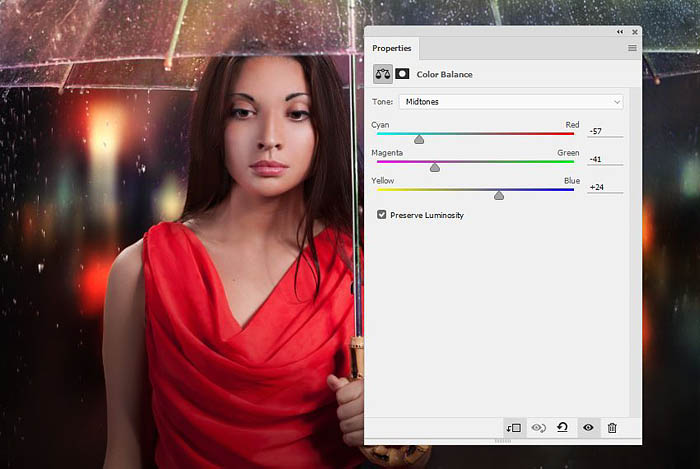Click the Magenta-Green slider handle
Image resolution: width=700 pixels, height=469 pixels.
pyautogui.click(x=434, y=167)
